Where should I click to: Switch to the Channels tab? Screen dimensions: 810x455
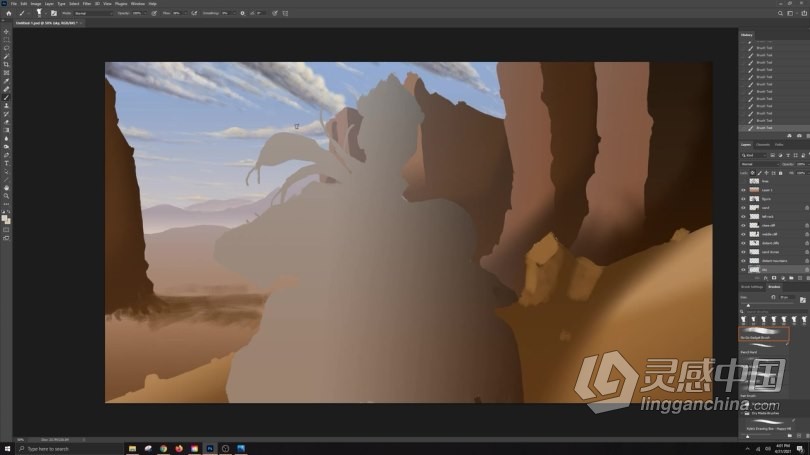click(762, 145)
